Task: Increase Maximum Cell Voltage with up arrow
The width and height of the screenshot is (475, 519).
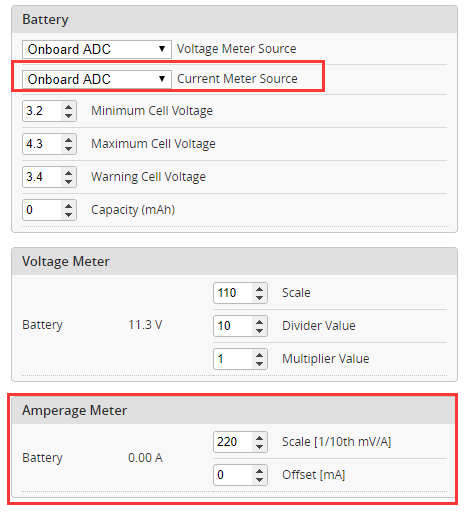Action: [x=69, y=140]
